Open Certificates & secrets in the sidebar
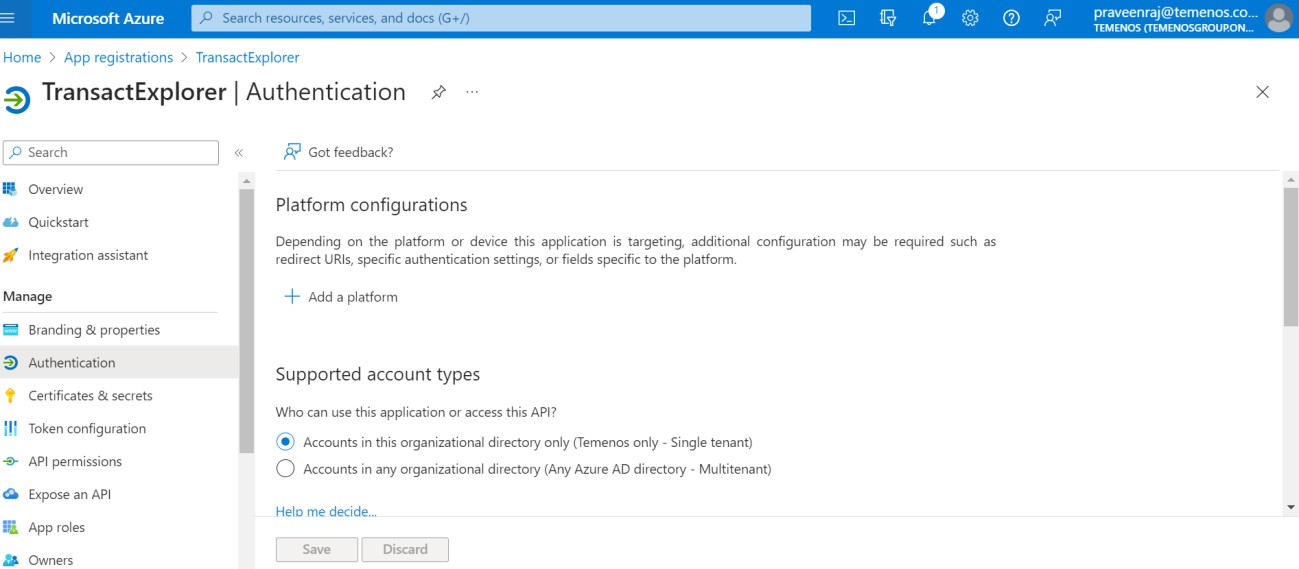Screen dimensions: 1299x569 pos(90,396)
